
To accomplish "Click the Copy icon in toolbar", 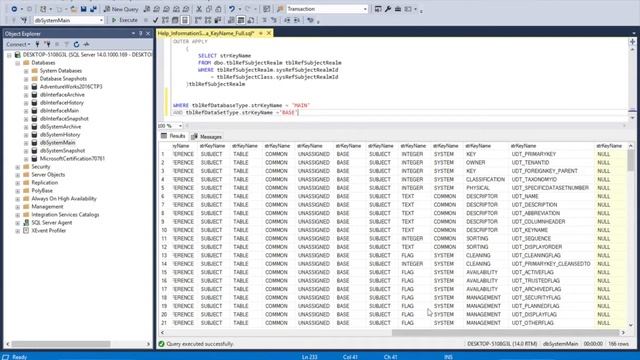I will coord(209,9).
